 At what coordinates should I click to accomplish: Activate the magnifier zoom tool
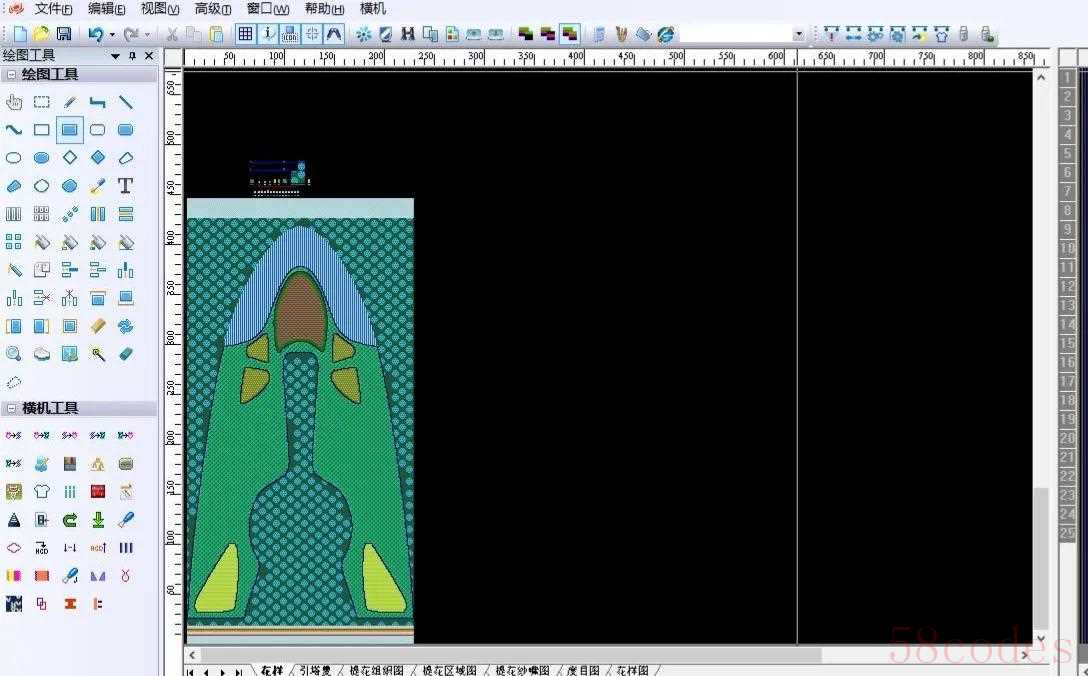tap(14, 354)
